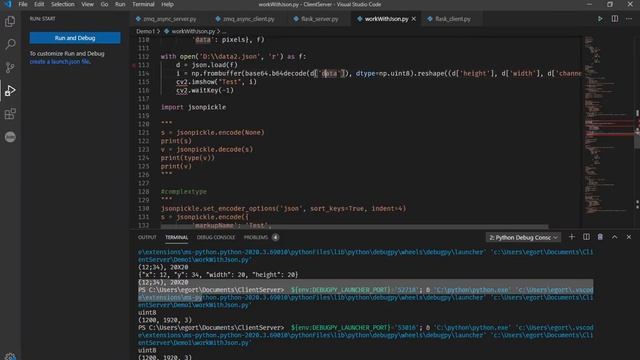Close the terminal panel
Screen dimensions: 640x360
tap(629, 237)
